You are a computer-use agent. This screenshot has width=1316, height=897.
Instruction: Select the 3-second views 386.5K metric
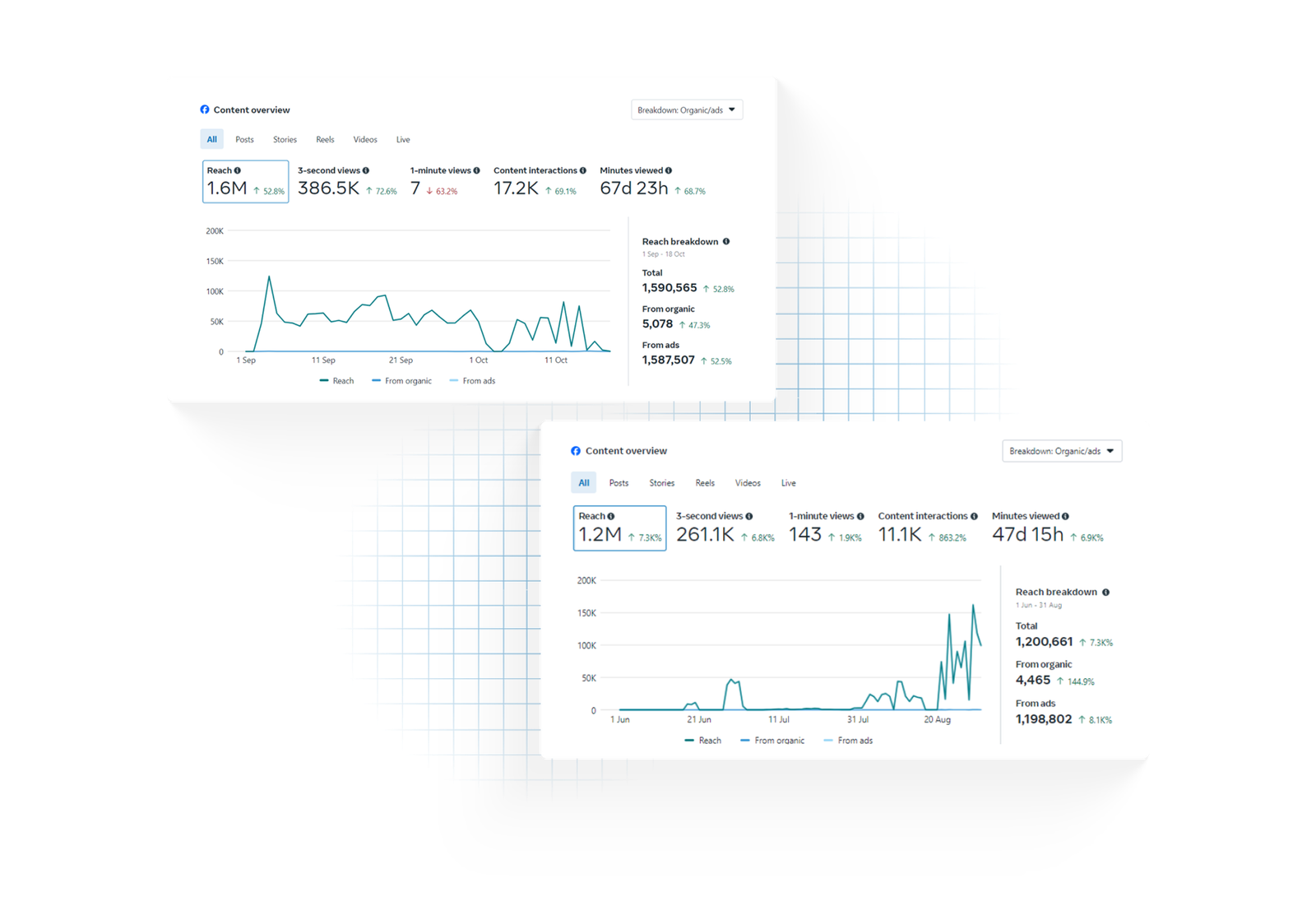(347, 181)
